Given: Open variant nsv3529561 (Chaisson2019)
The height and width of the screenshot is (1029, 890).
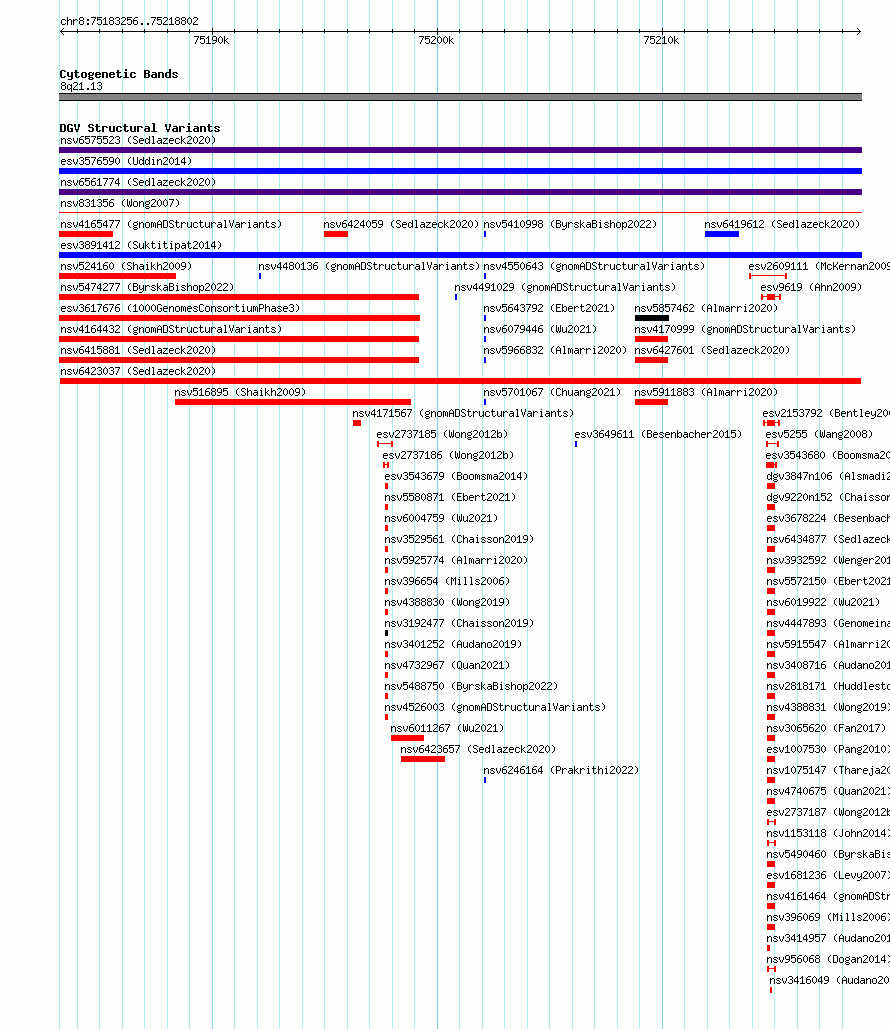Looking at the screenshot, I should coord(459,539).
